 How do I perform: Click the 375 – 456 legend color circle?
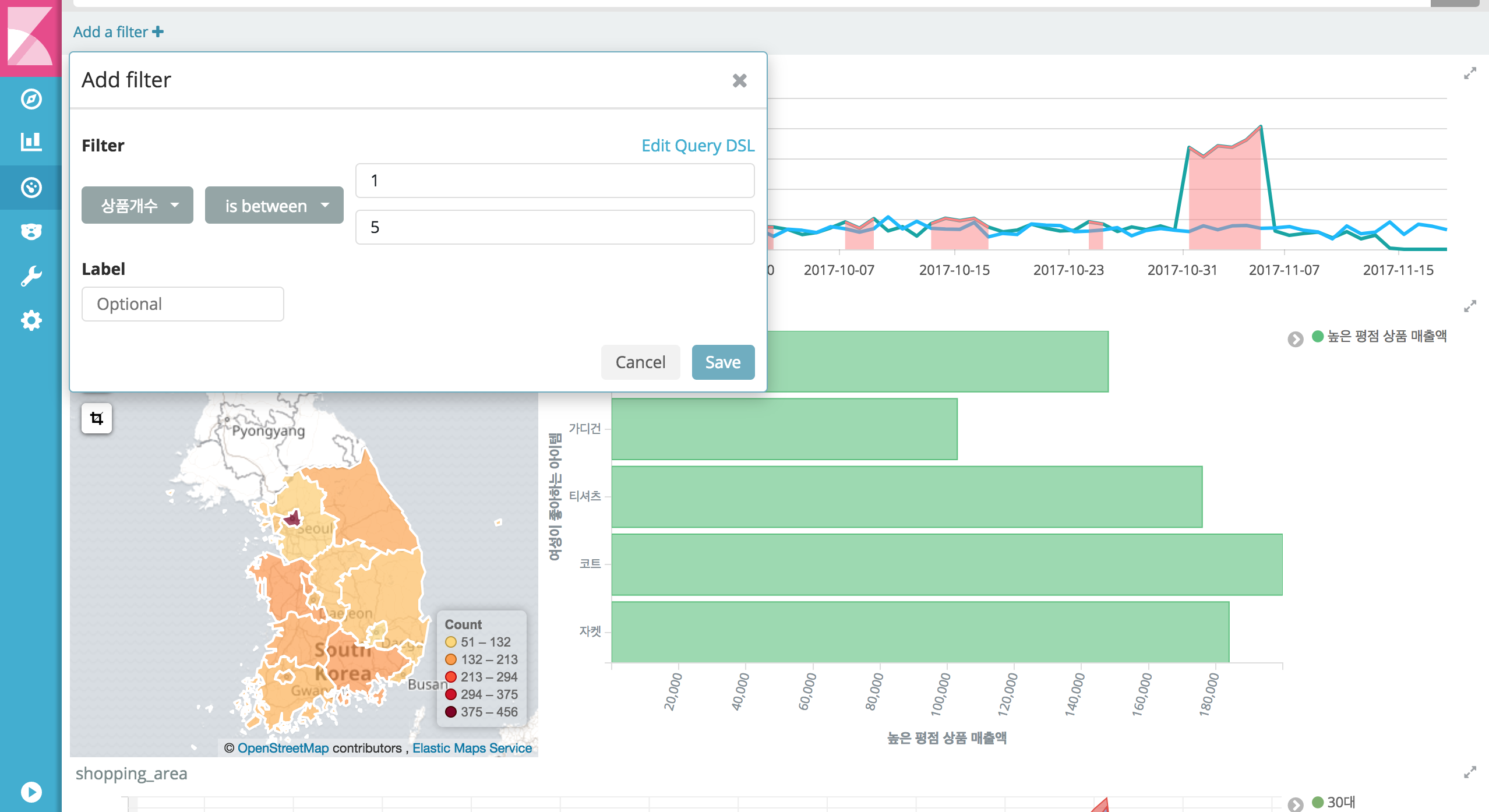(x=450, y=712)
